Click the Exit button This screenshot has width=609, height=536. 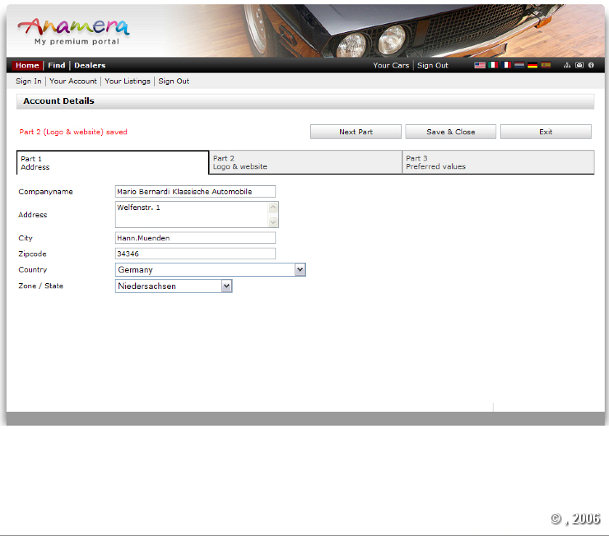[x=546, y=132]
